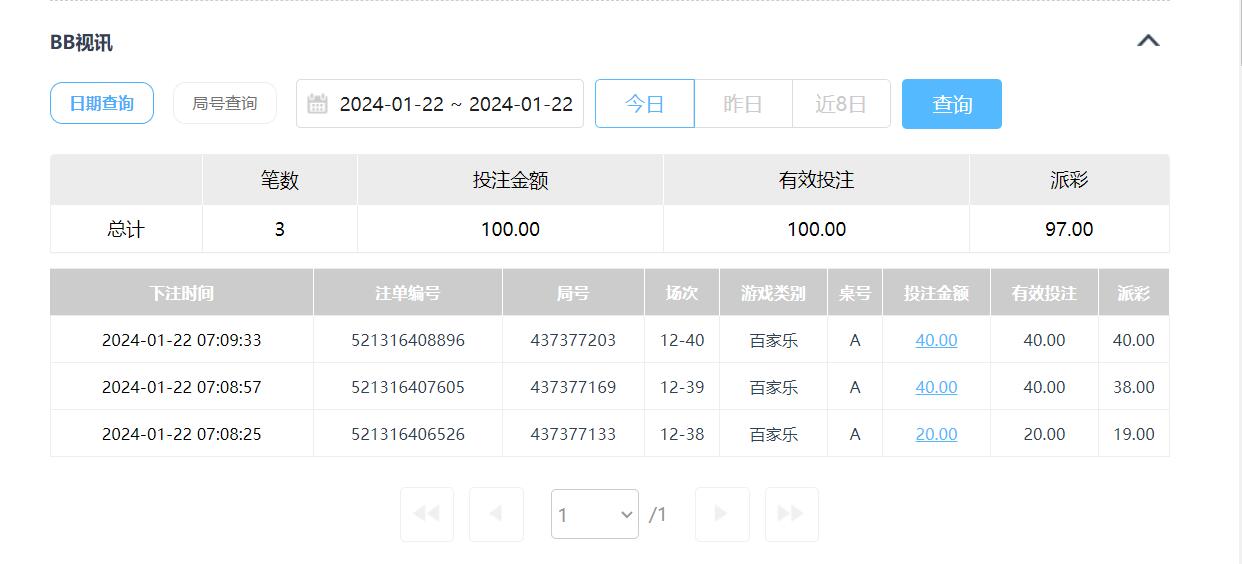1242x564 pixels.
Task: Click the 游戏类别 column header
Action: [774, 293]
